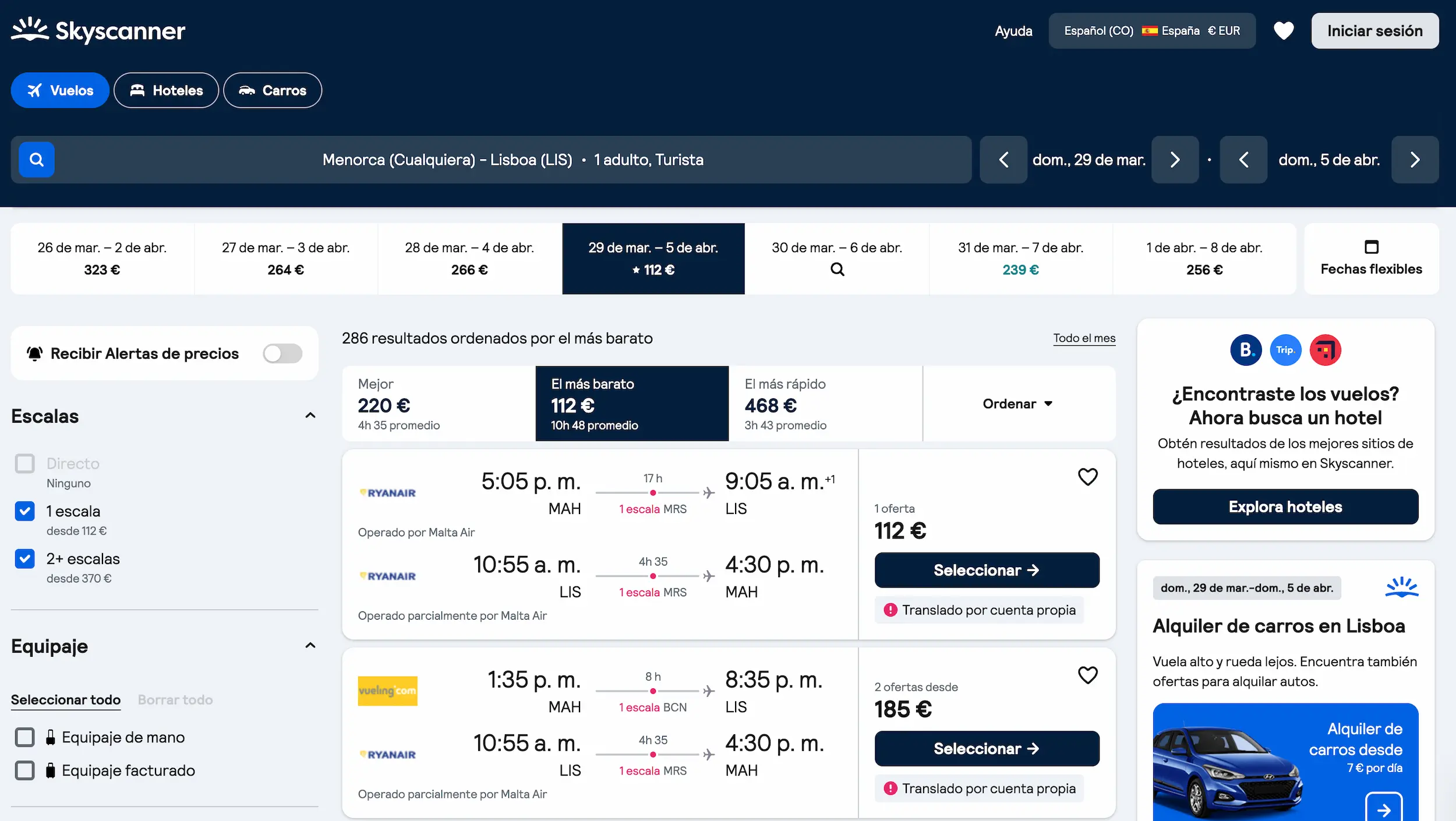Open Trip.com via its circular icon
Image resolution: width=1456 pixels, height=821 pixels.
point(1286,349)
